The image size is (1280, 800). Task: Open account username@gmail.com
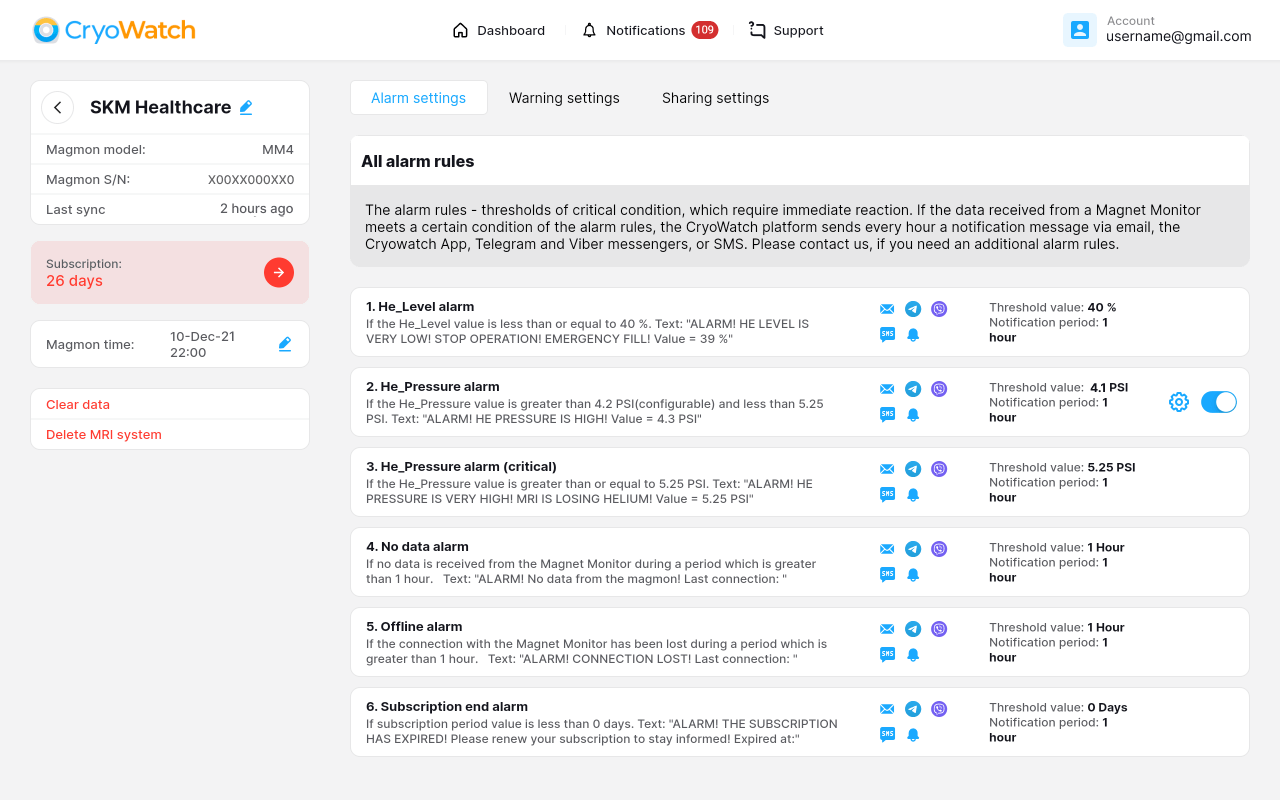pos(1179,36)
